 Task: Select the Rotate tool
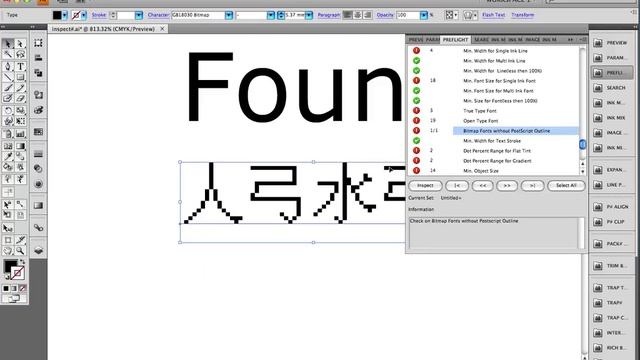pyautogui.click(x=8, y=111)
